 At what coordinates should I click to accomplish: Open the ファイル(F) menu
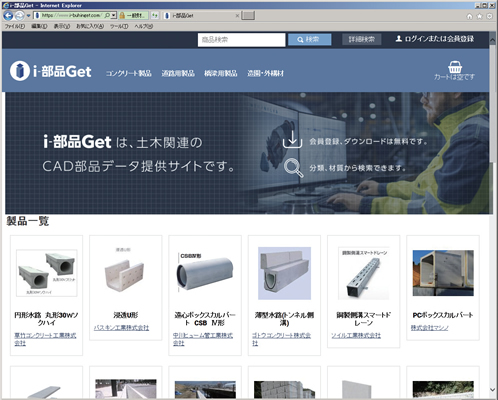(15, 26)
